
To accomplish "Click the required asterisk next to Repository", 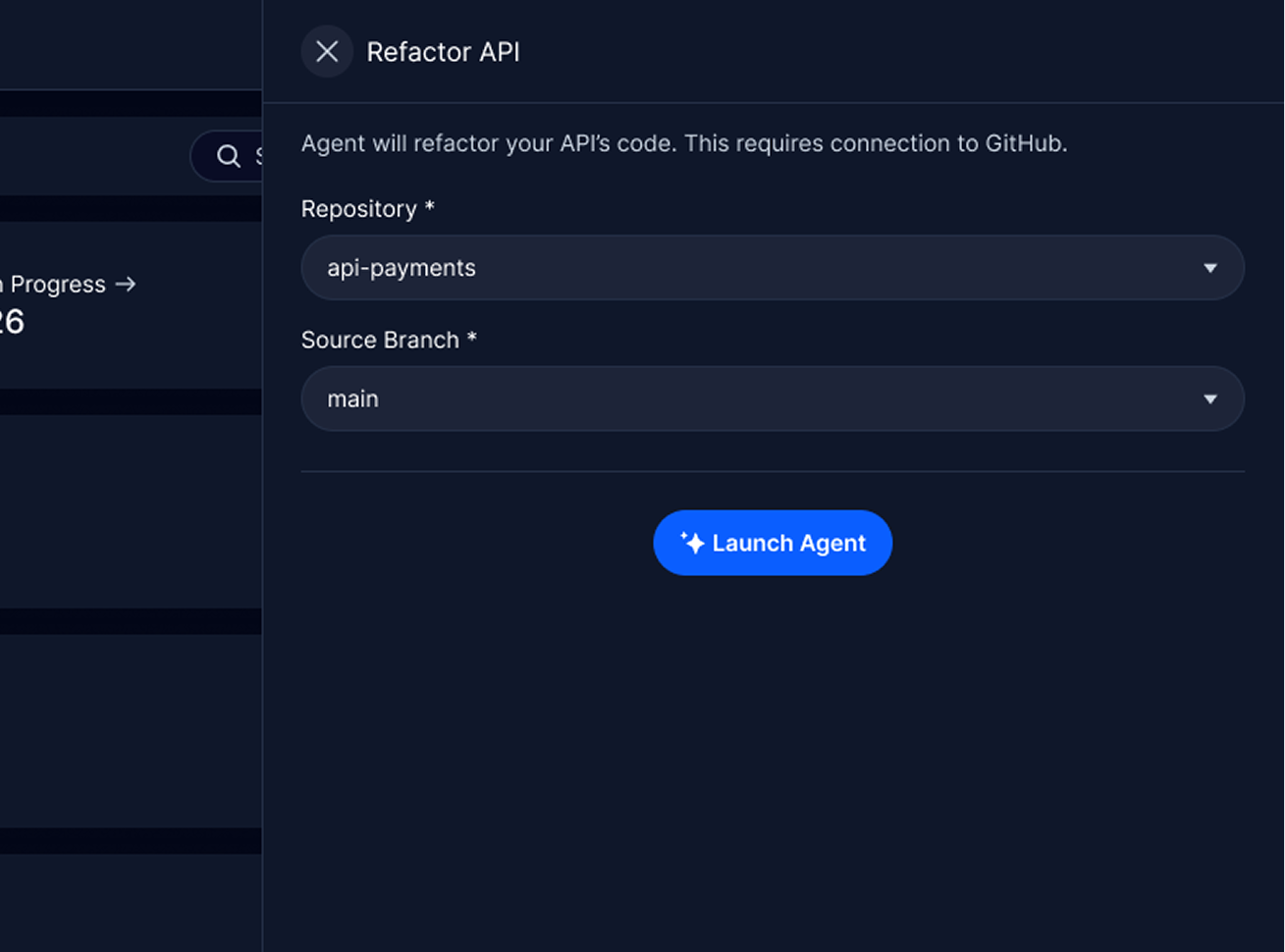I will (x=429, y=207).
